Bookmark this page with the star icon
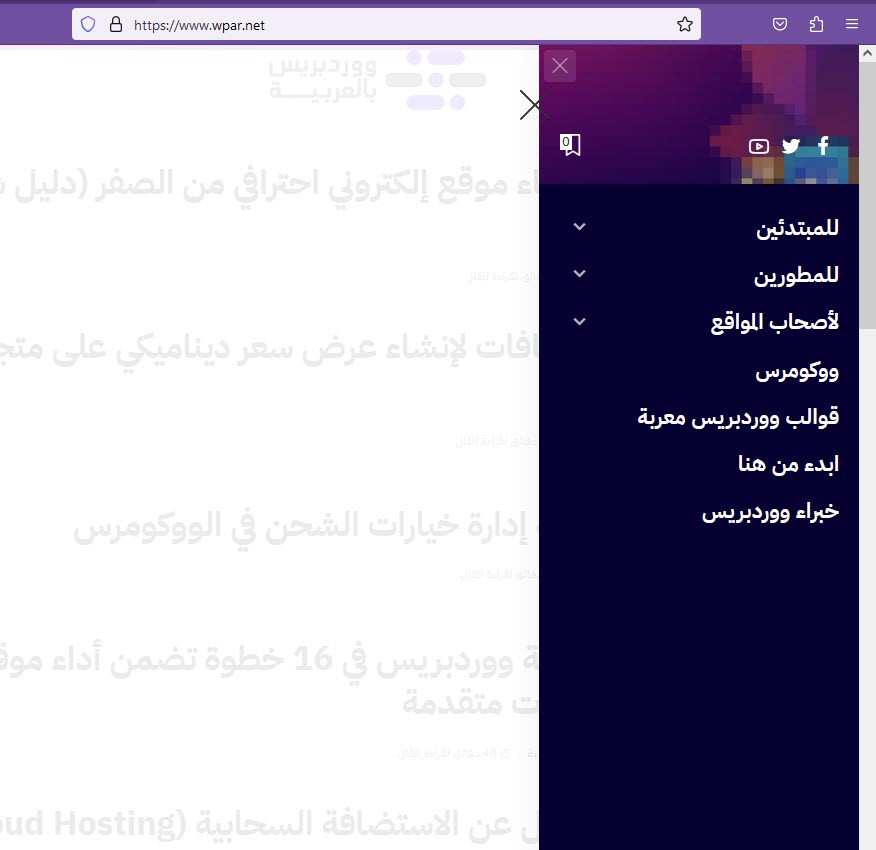The height and width of the screenshot is (850, 876). pos(684,25)
